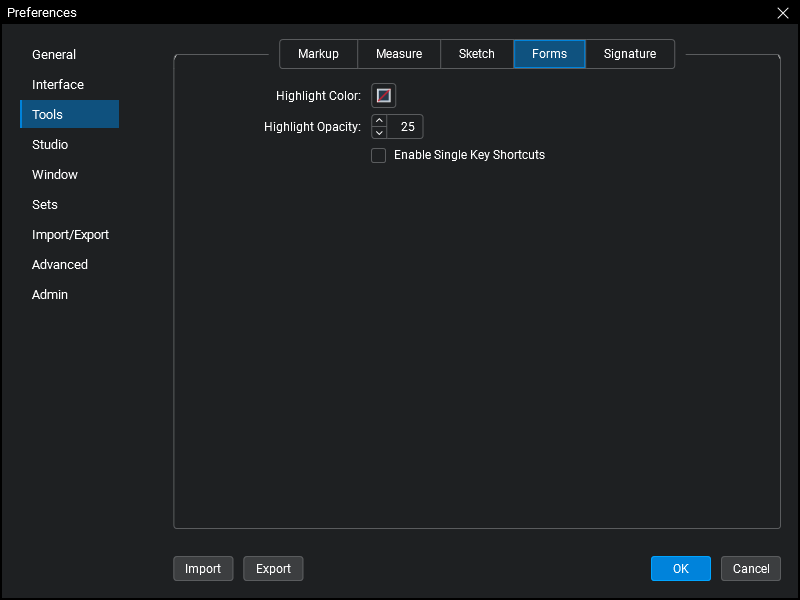This screenshot has width=800, height=600.
Task: Open the Signature tab
Action: [x=630, y=54]
